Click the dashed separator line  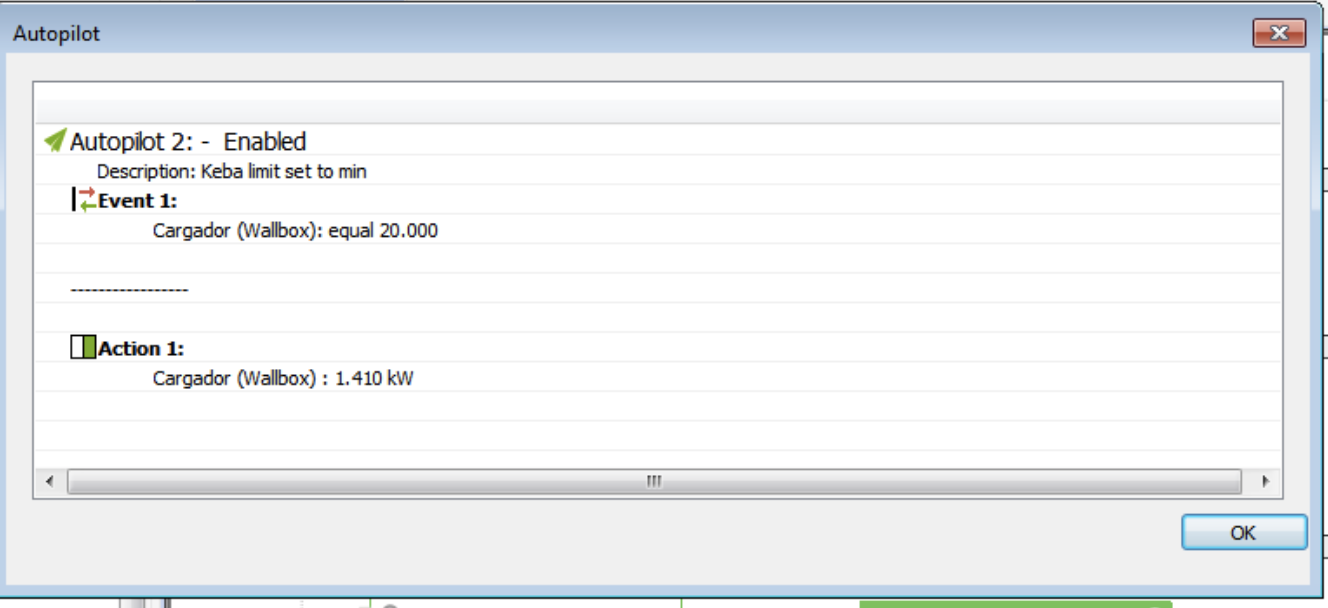(129, 290)
